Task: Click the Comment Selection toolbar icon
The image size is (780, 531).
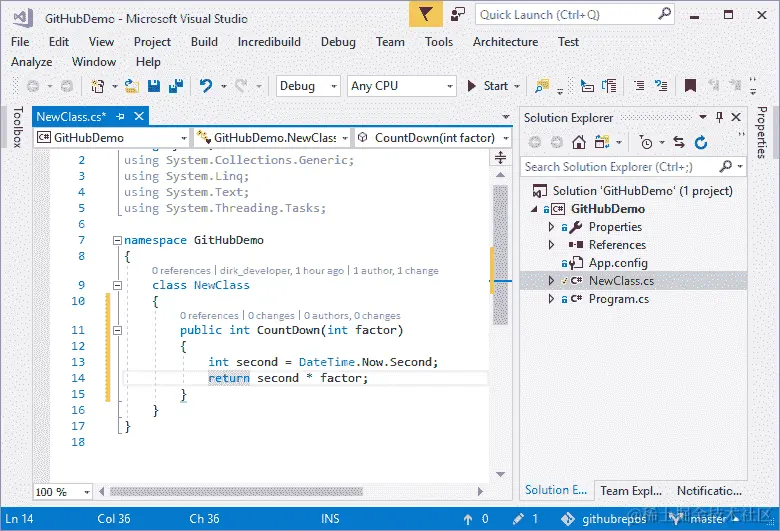Action: [x=639, y=86]
